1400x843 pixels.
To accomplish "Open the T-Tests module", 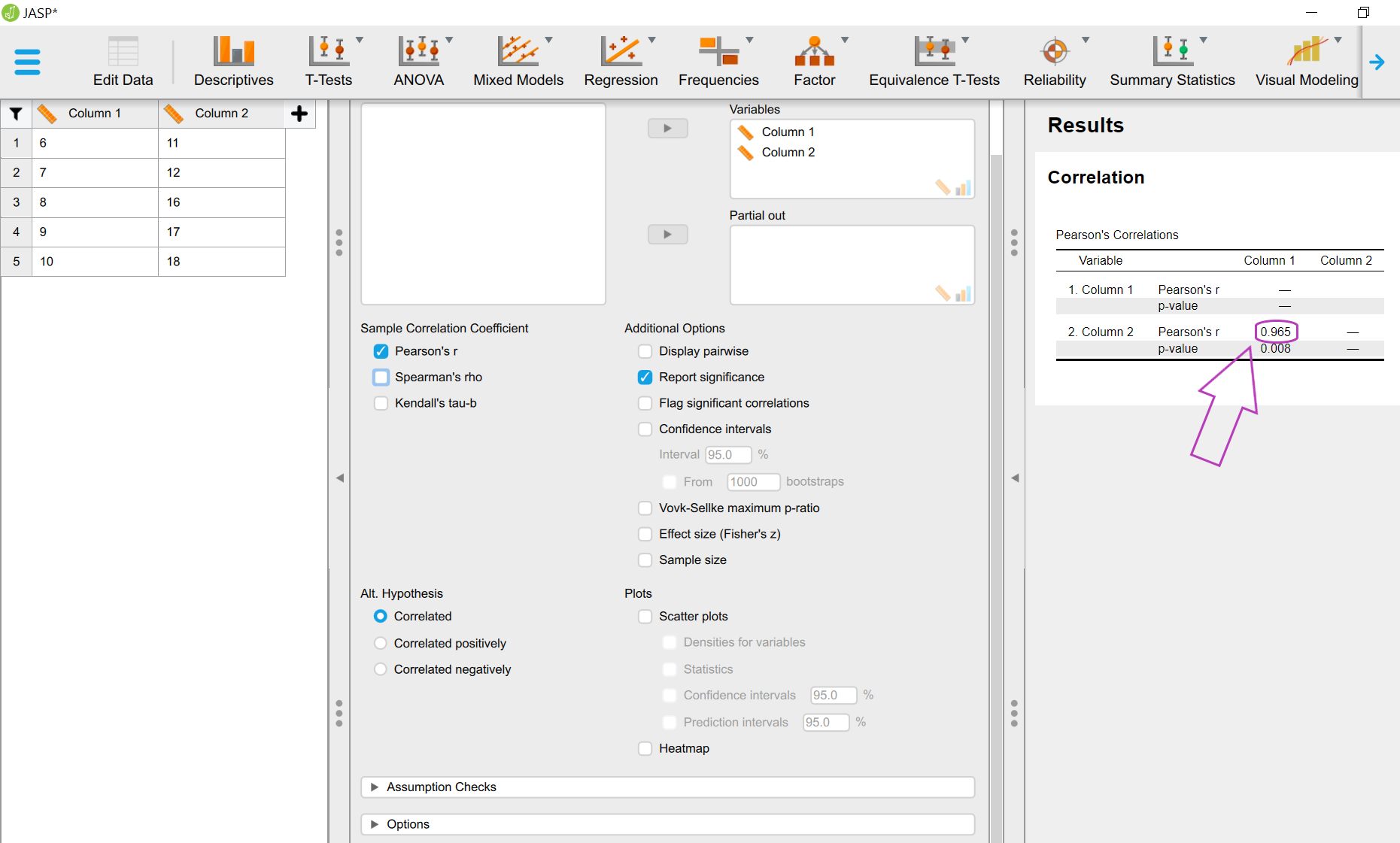I will [329, 62].
